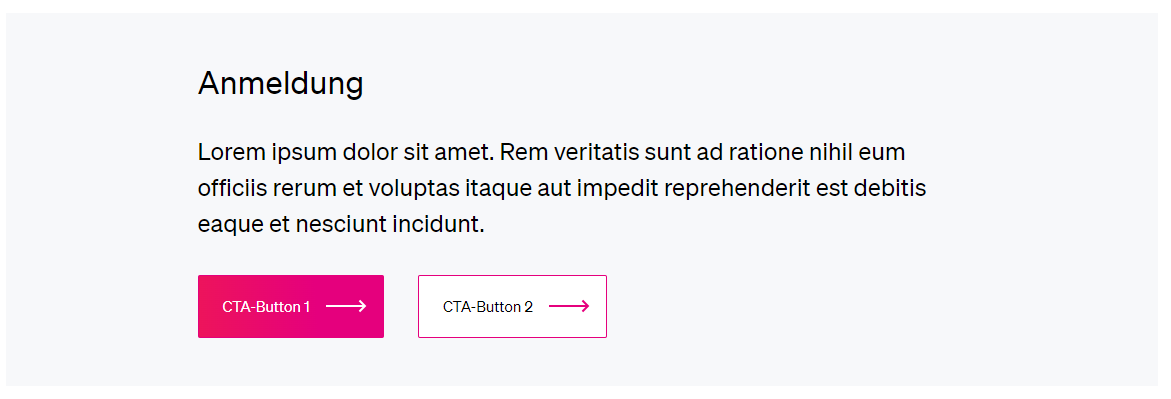Click the empty gap between the two CTA buttons

[x=401, y=306]
